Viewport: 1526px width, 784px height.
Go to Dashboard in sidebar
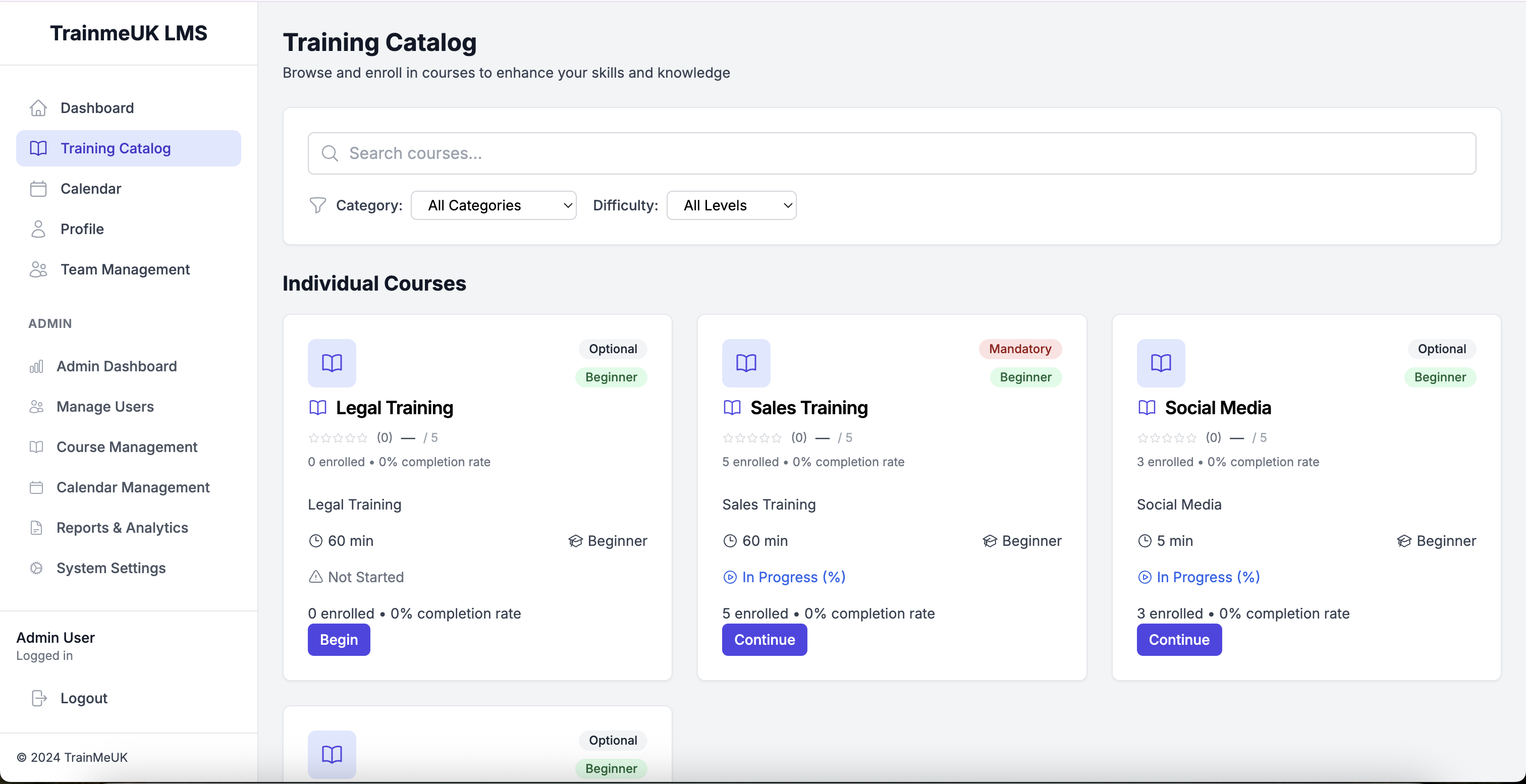click(x=128, y=108)
